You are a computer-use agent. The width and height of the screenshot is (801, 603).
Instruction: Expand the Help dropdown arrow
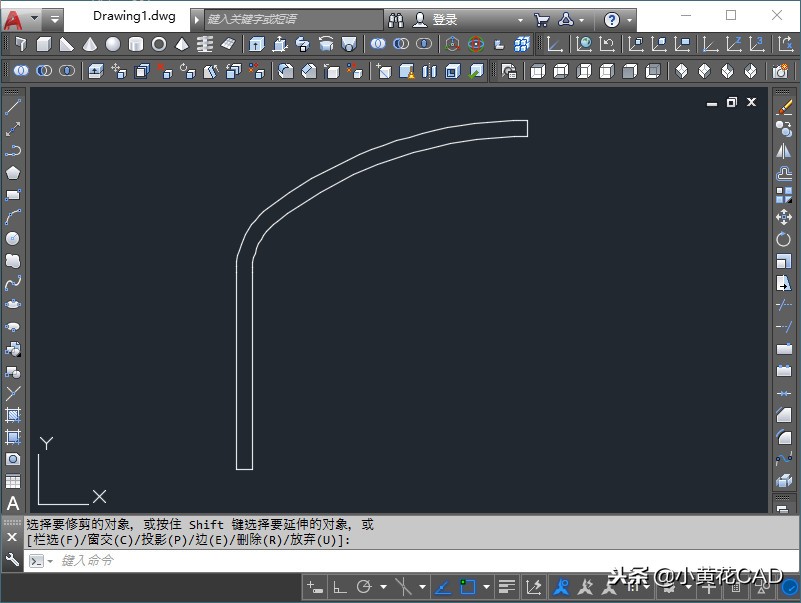[630, 20]
